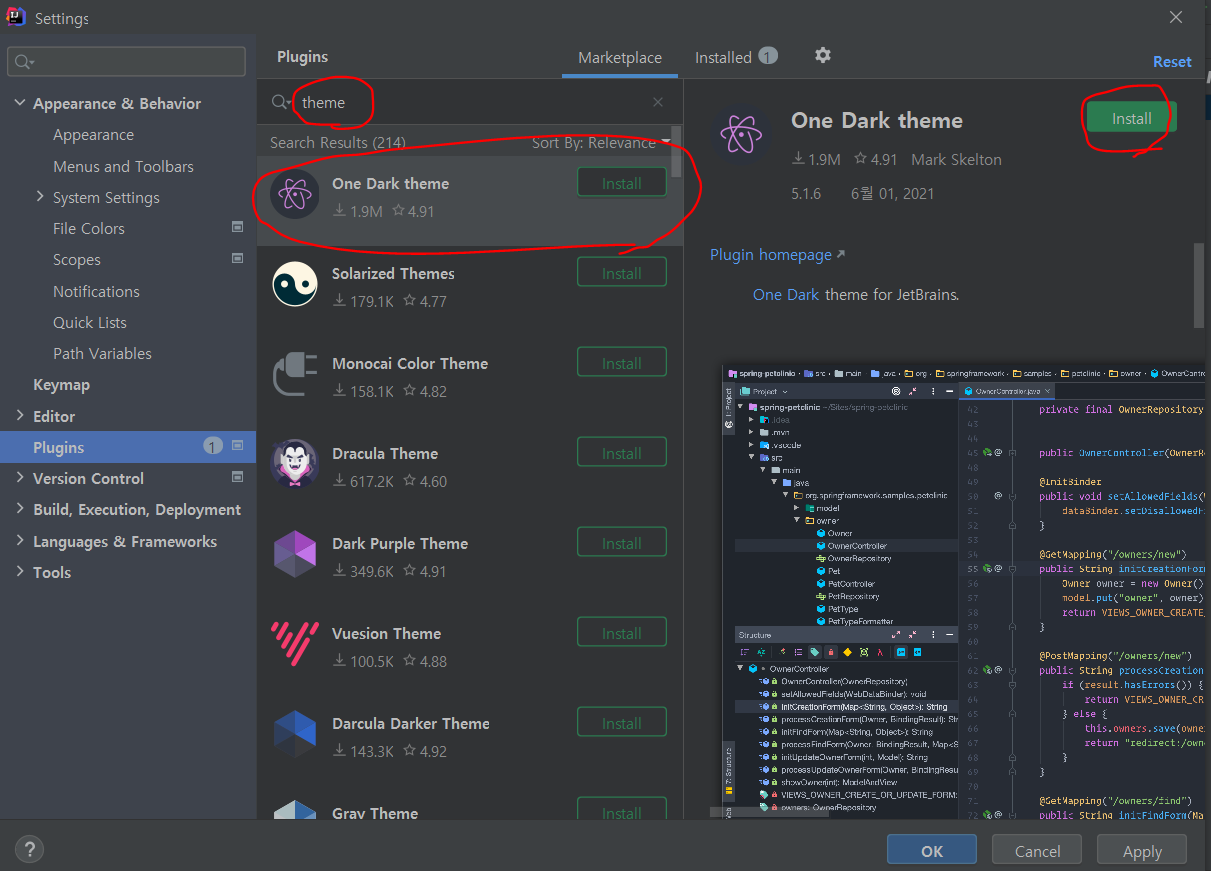Click the green Install button in details pane
Screen dimensions: 1211x871
coord(1132,118)
